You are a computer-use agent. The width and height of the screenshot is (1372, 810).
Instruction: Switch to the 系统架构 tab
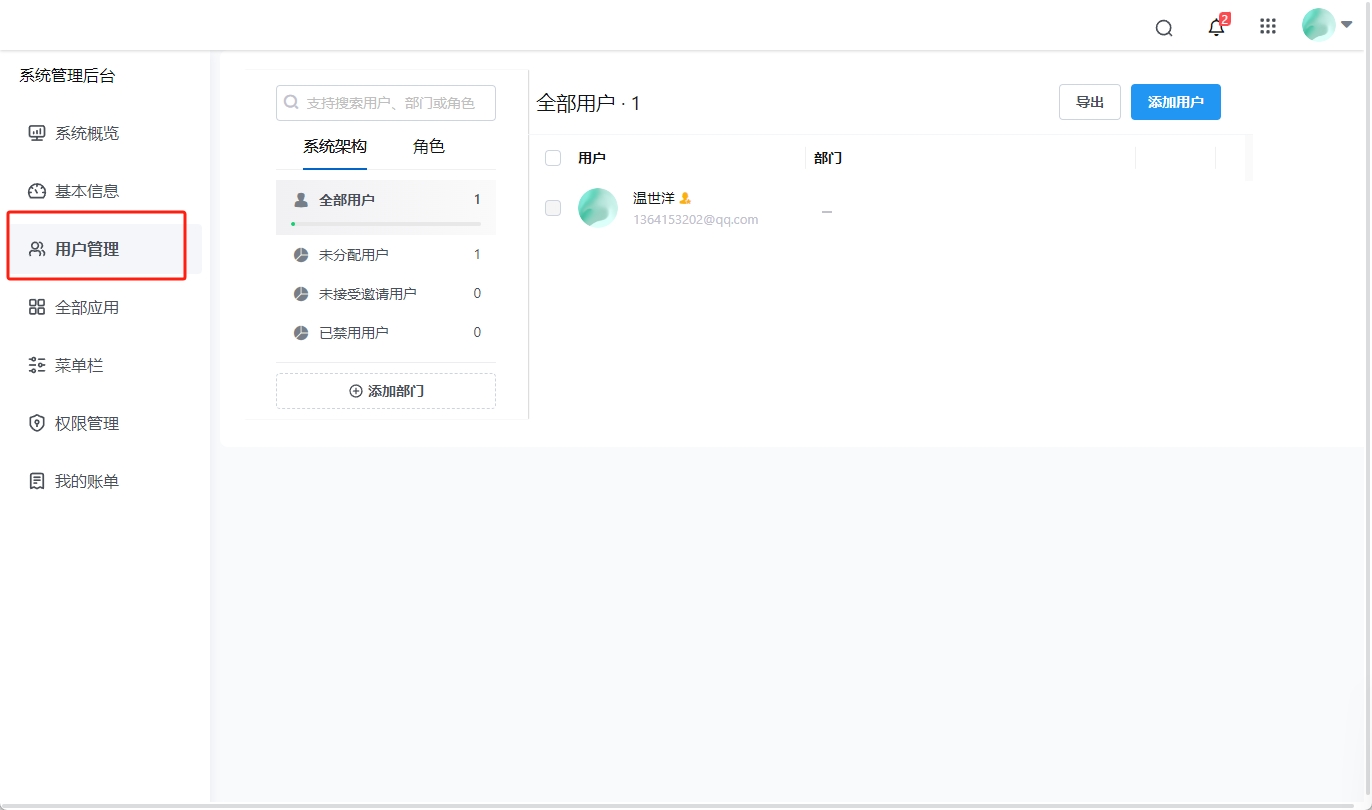tap(333, 146)
